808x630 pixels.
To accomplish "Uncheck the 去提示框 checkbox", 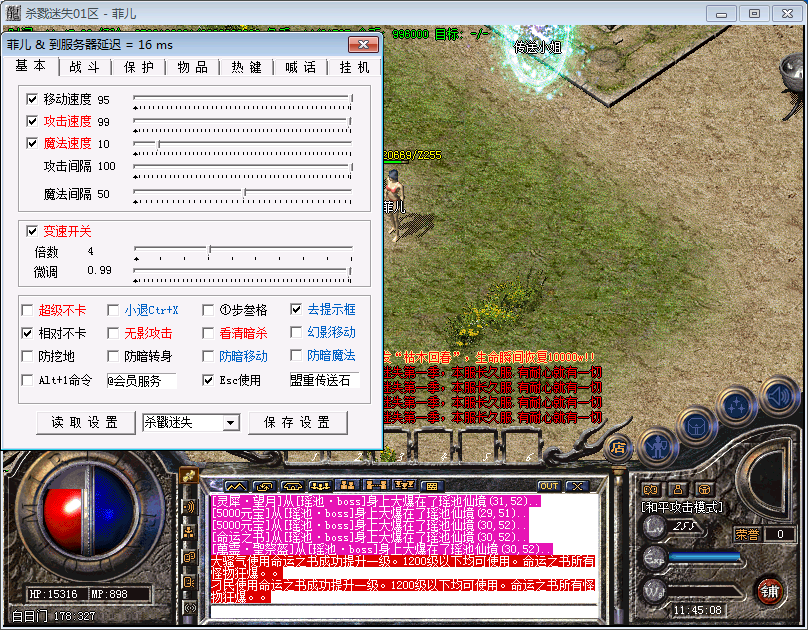I will 296,309.
